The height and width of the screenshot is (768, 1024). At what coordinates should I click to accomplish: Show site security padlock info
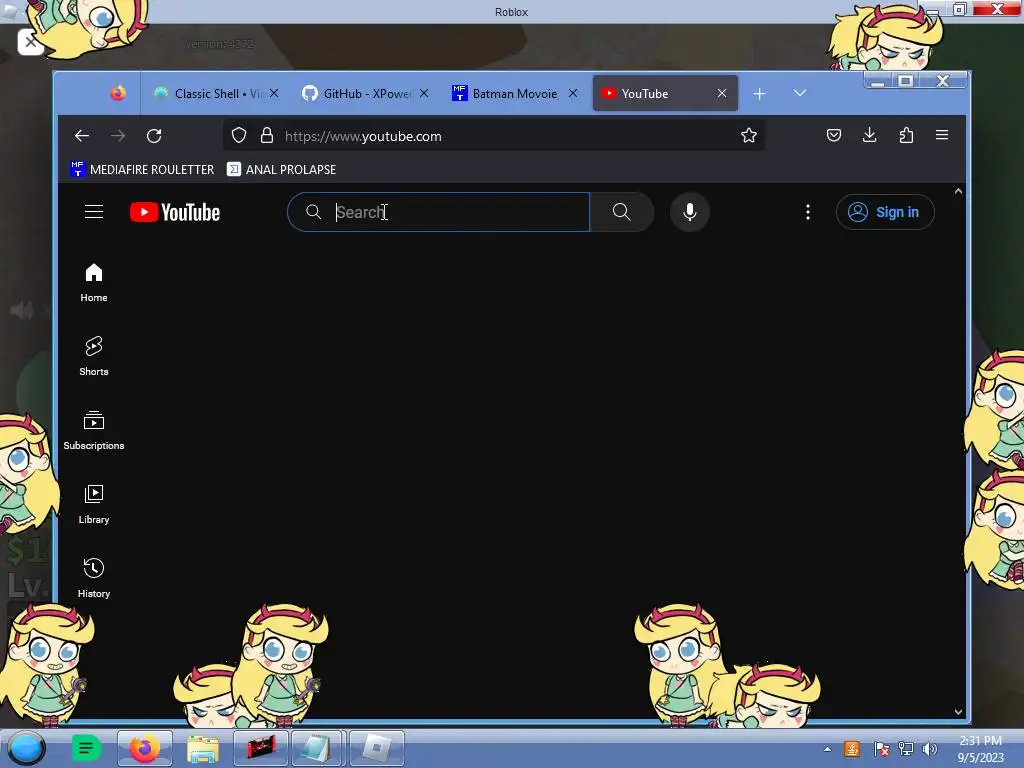[266, 135]
